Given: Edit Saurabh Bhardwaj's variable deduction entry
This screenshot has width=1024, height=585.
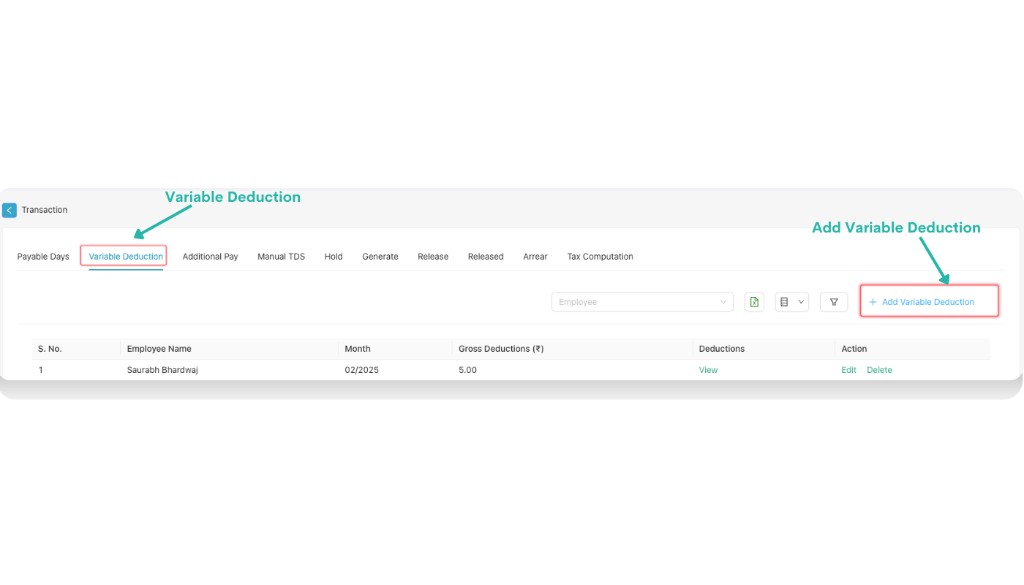Looking at the screenshot, I should [848, 369].
